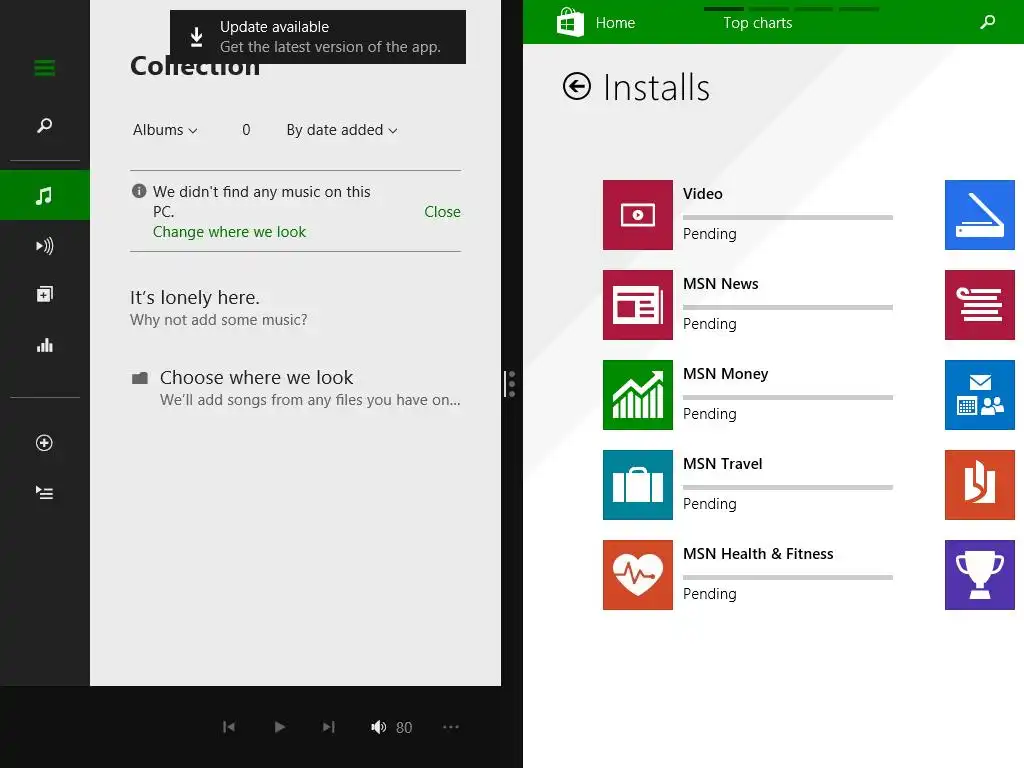The width and height of the screenshot is (1024, 768).
Task: Click the It's lonely here heading
Action: [x=195, y=298]
